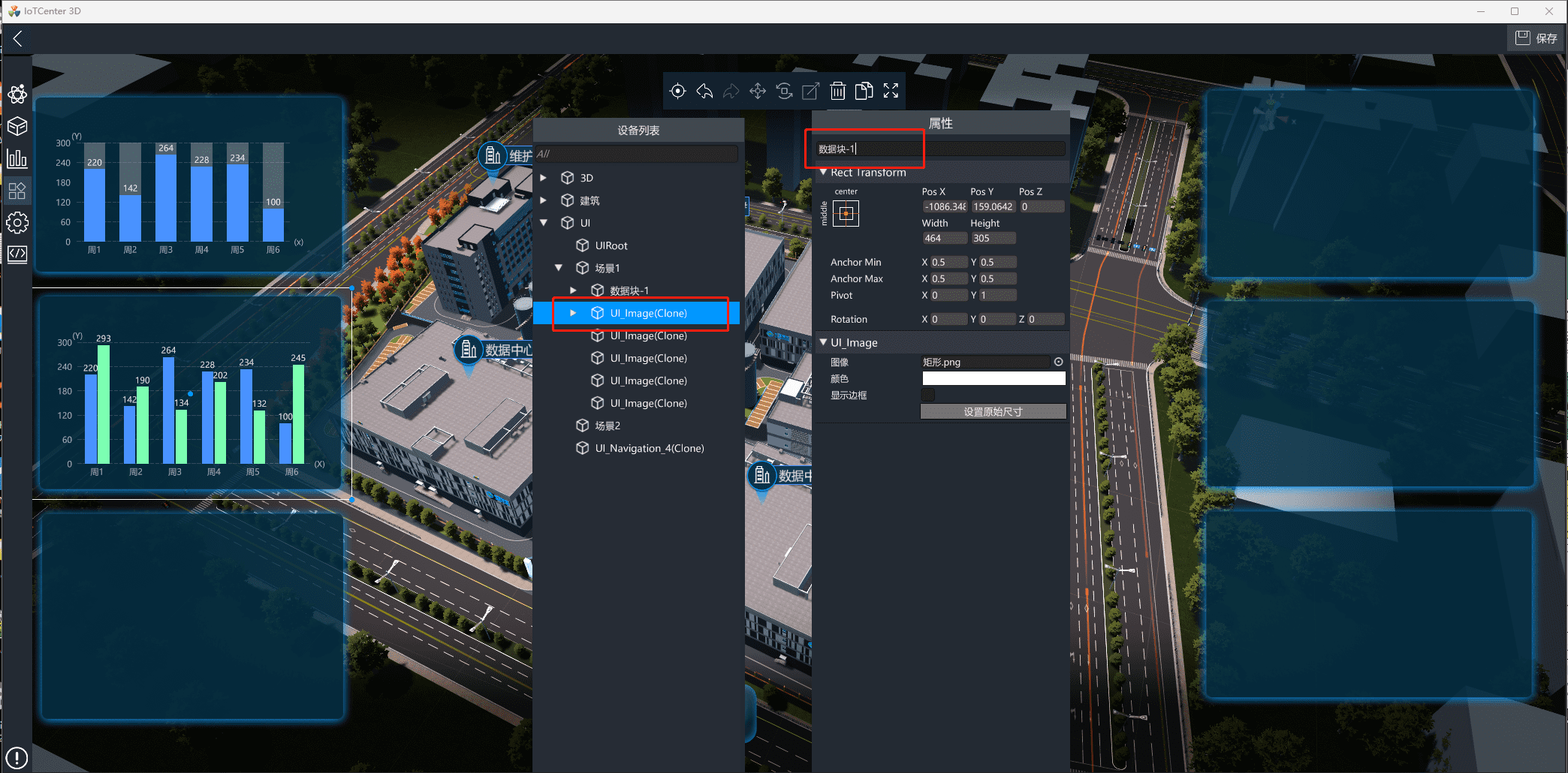Screen dimensions: 1568x773
Task: Select the move tool in toolbar
Action: point(758,91)
